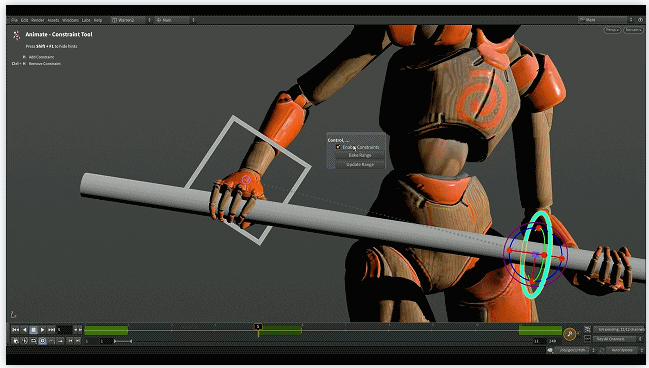Toggle the Enable Constraints checkbox
The height and width of the screenshot is (368, 649).
click(338, 147)
